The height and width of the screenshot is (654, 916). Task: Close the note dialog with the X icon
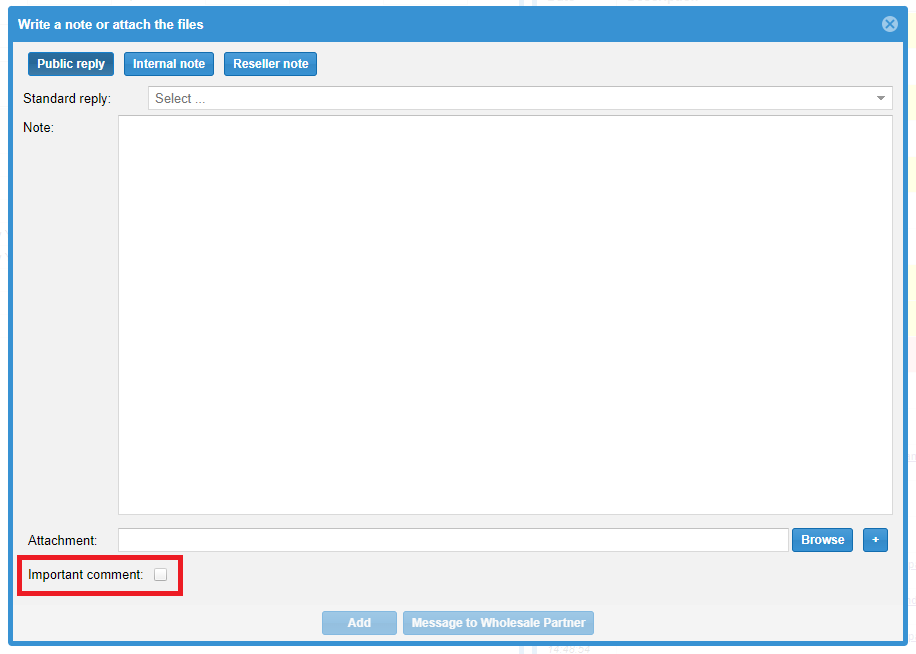[x=889, y=24]
